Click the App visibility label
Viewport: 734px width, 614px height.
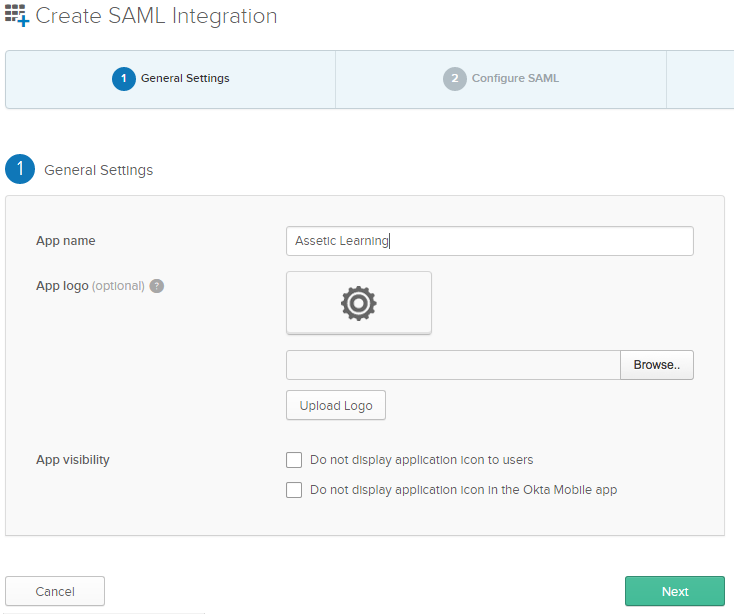point(73,460)
